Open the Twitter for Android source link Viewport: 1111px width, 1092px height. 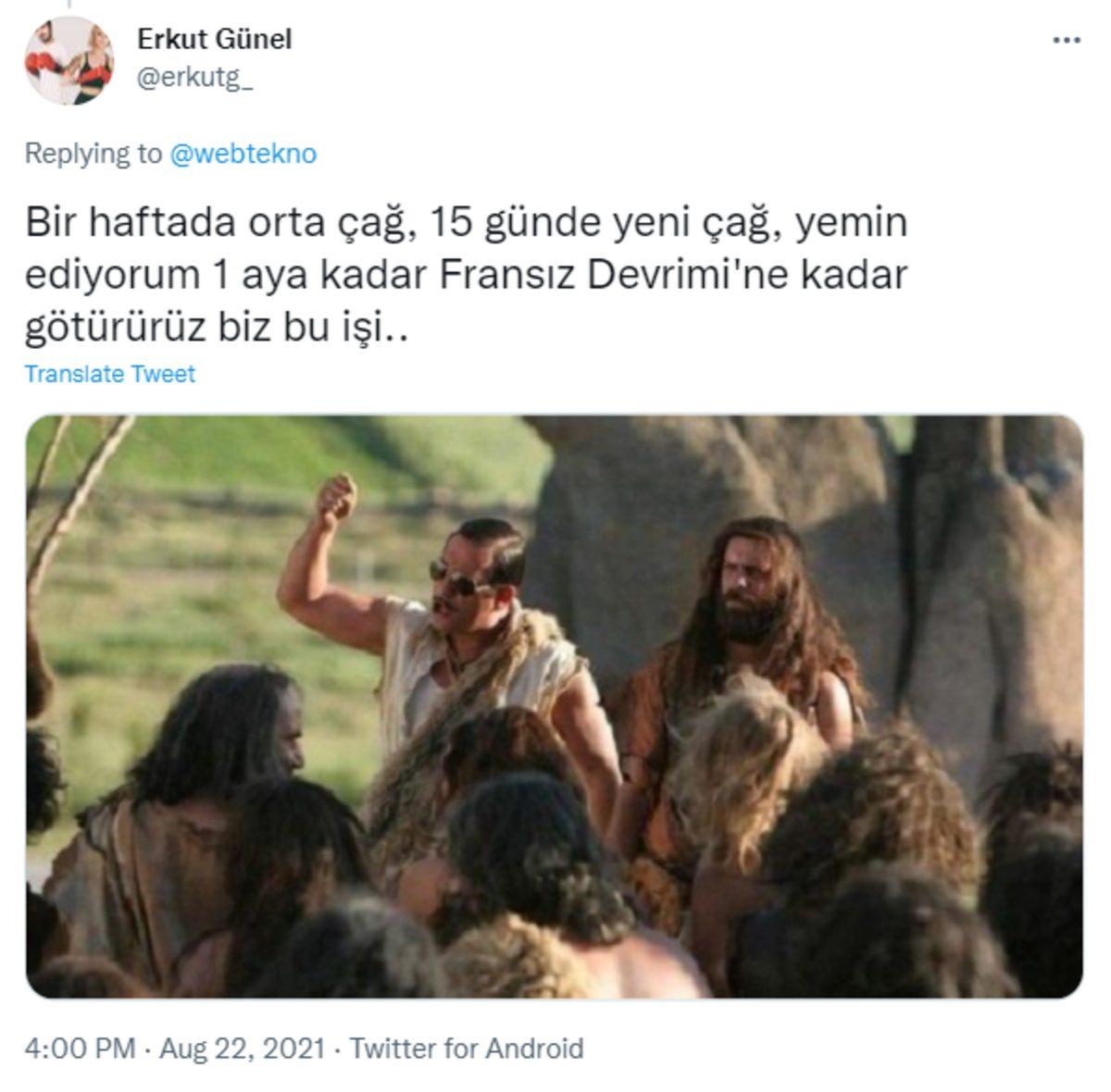(467, 1049)
